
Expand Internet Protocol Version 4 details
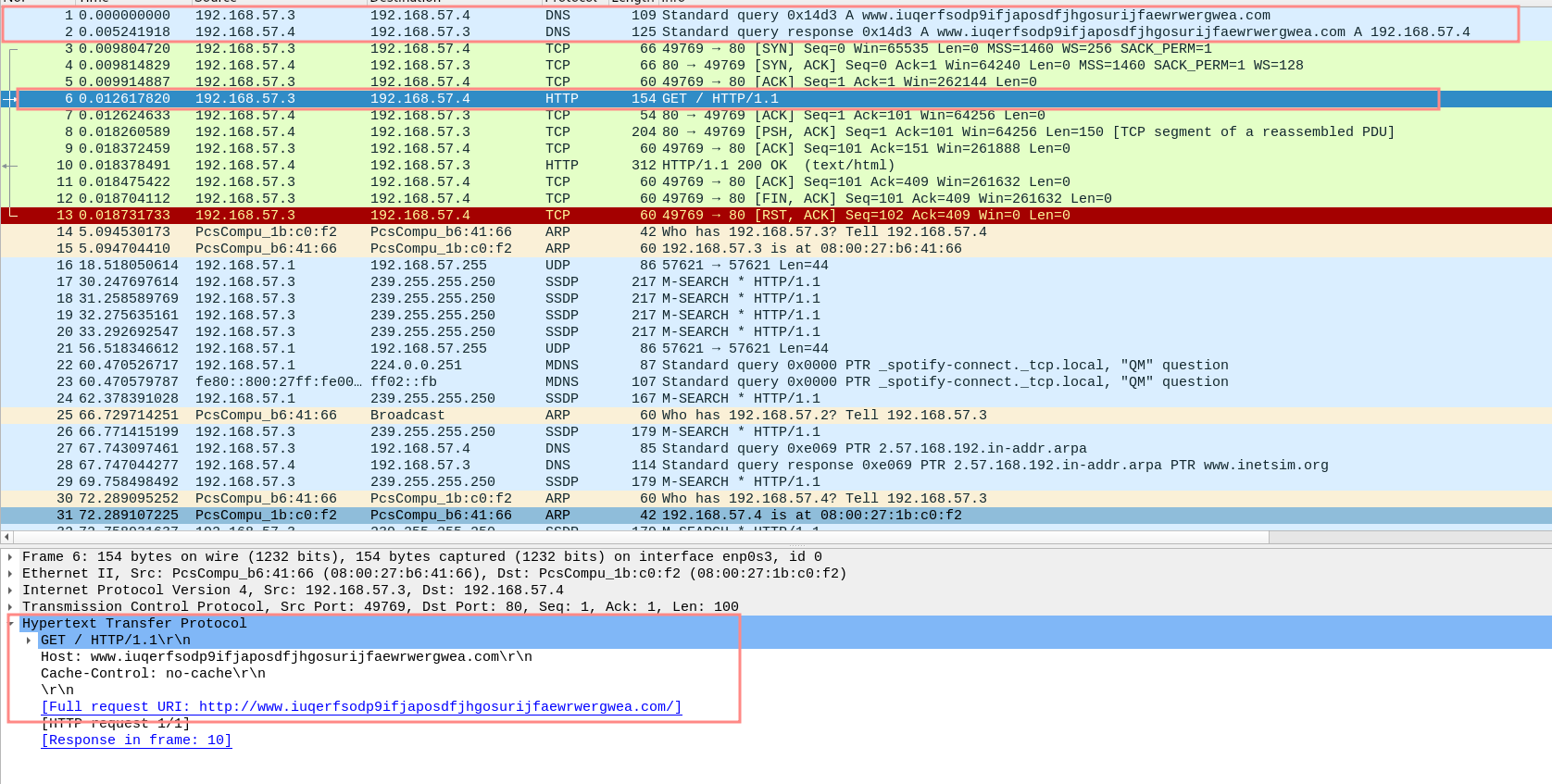click(10, 591)
